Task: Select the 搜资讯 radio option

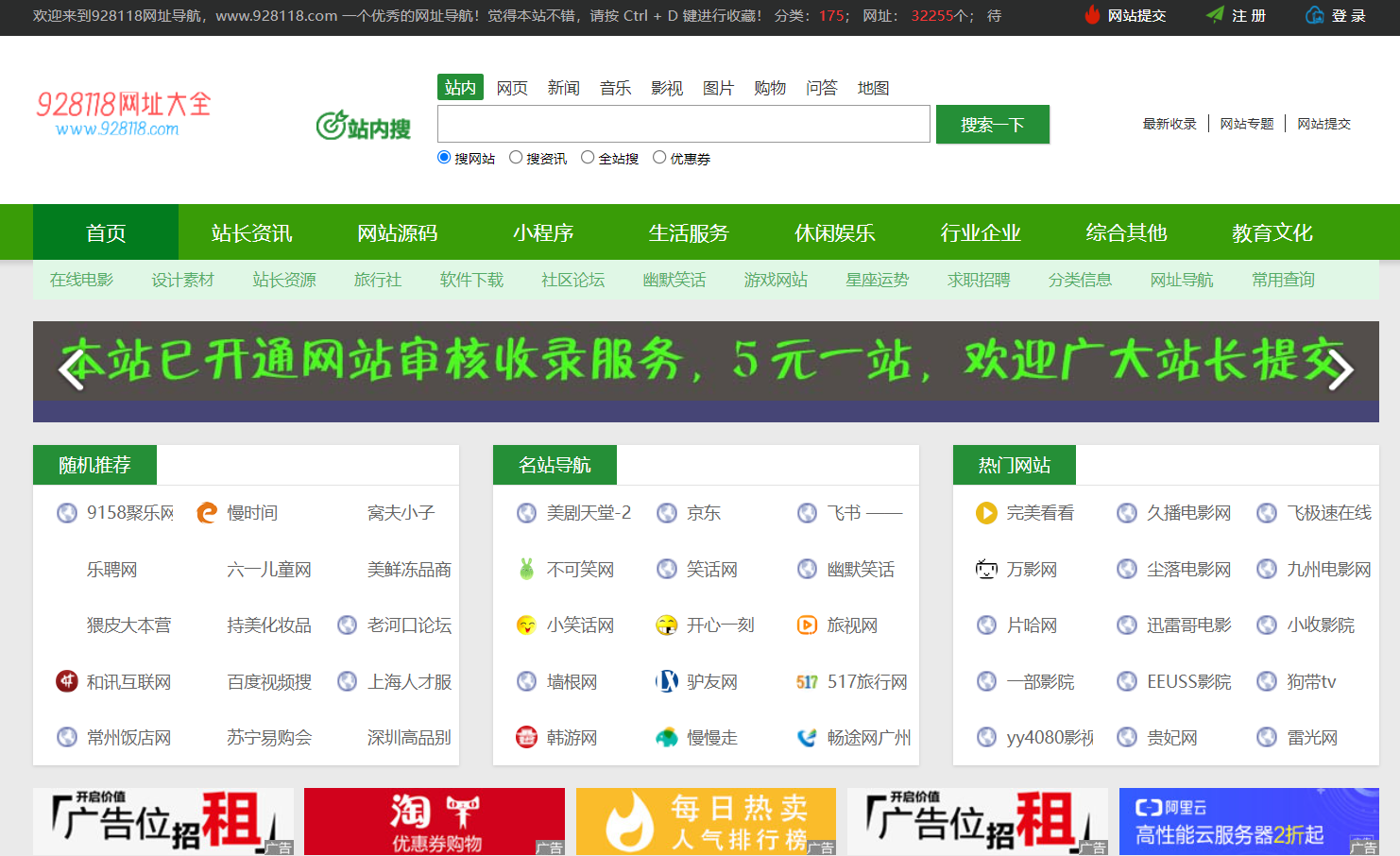Action: pyautogui.click(x=516, y=157)
